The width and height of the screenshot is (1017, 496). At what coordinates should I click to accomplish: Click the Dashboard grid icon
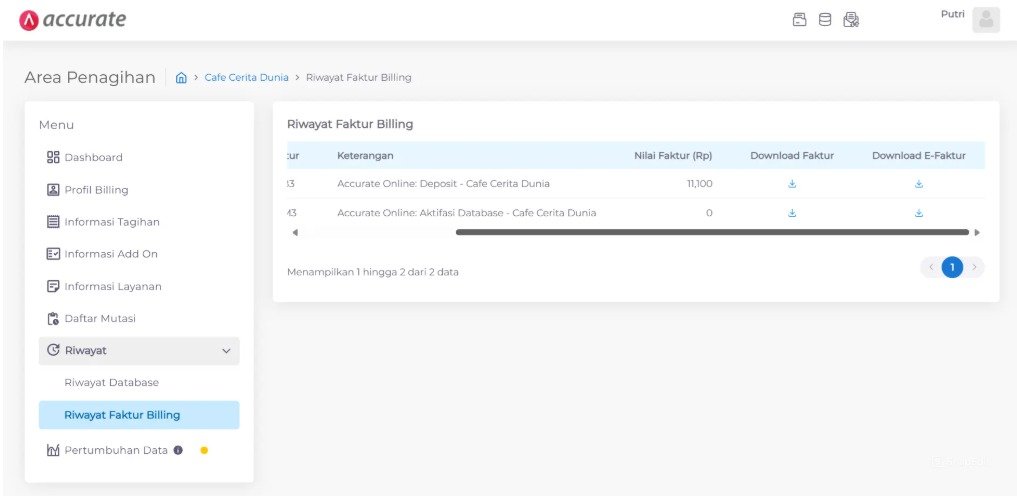[53, 158]
